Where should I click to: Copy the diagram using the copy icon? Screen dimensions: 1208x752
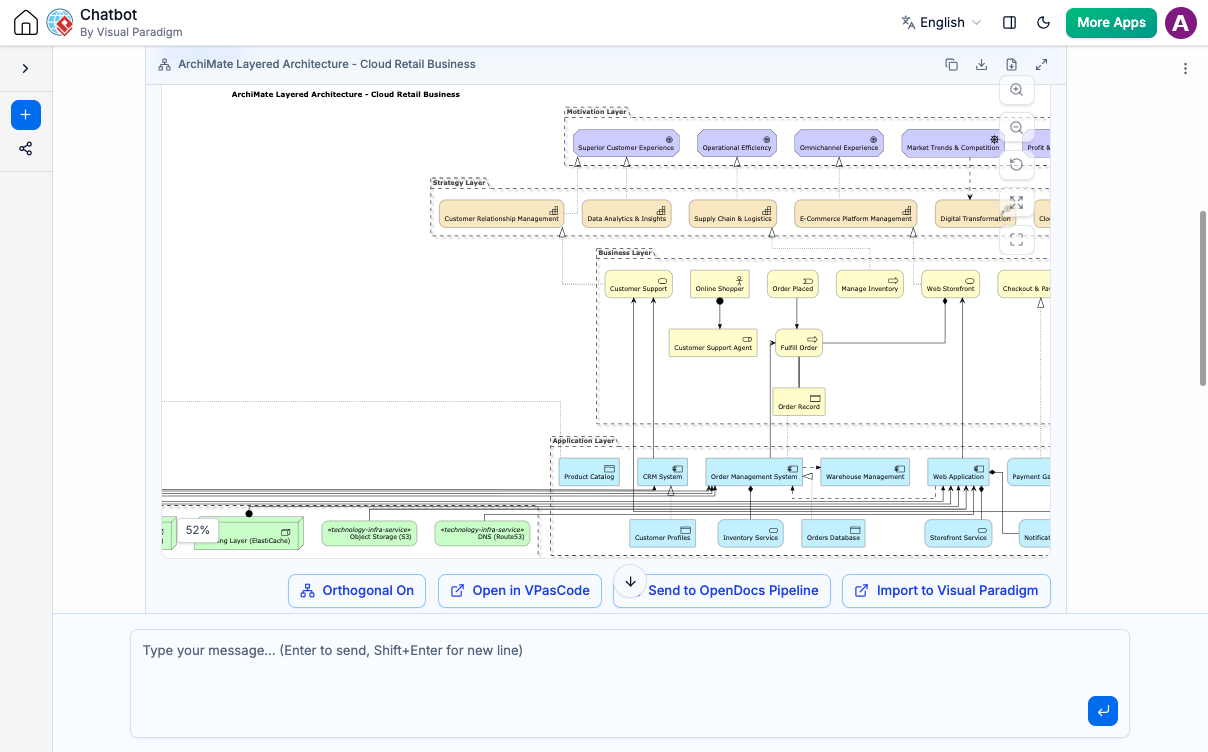point(952,64)
